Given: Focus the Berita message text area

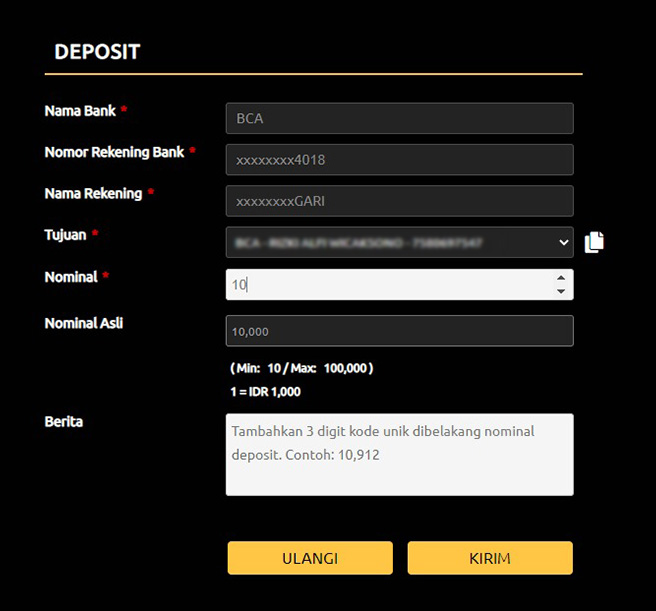Looking at the screenshot, I should 399,454.
